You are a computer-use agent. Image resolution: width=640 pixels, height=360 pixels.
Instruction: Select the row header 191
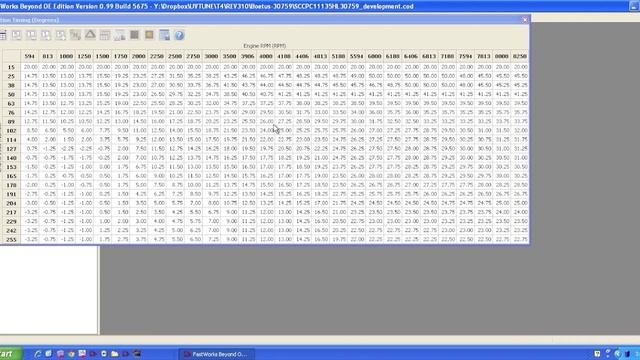11,194
